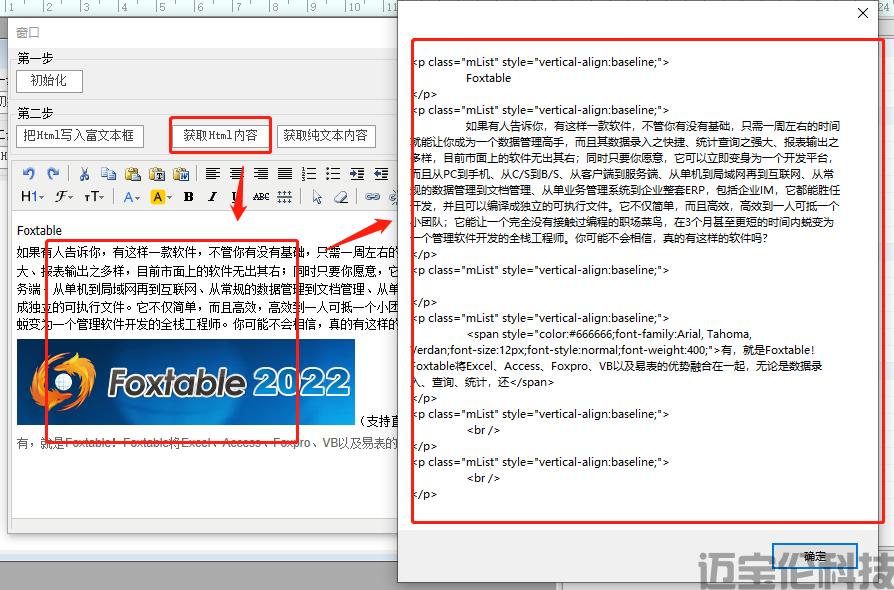Image resolution: width=894 pixels, height=590 pixels.
Task: Click the 初始化 button
Action: click(x=50, y=81)
